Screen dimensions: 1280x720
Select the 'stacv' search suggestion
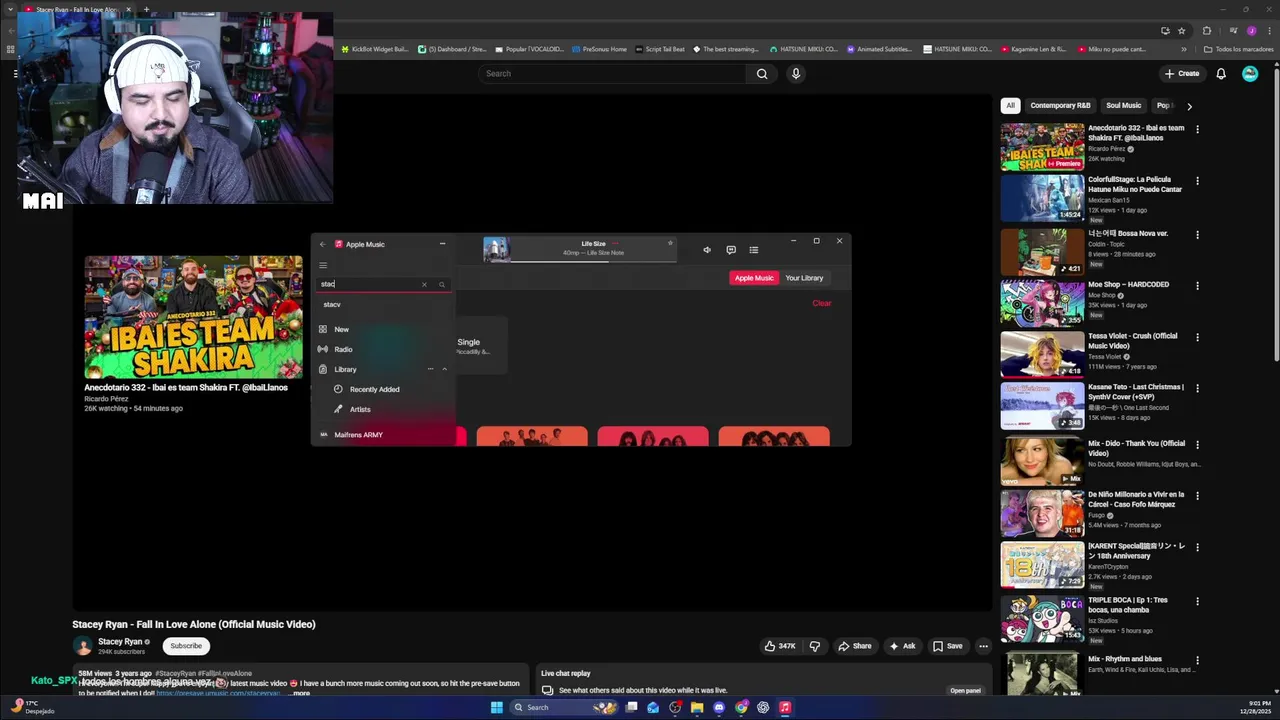pos(332,304)
